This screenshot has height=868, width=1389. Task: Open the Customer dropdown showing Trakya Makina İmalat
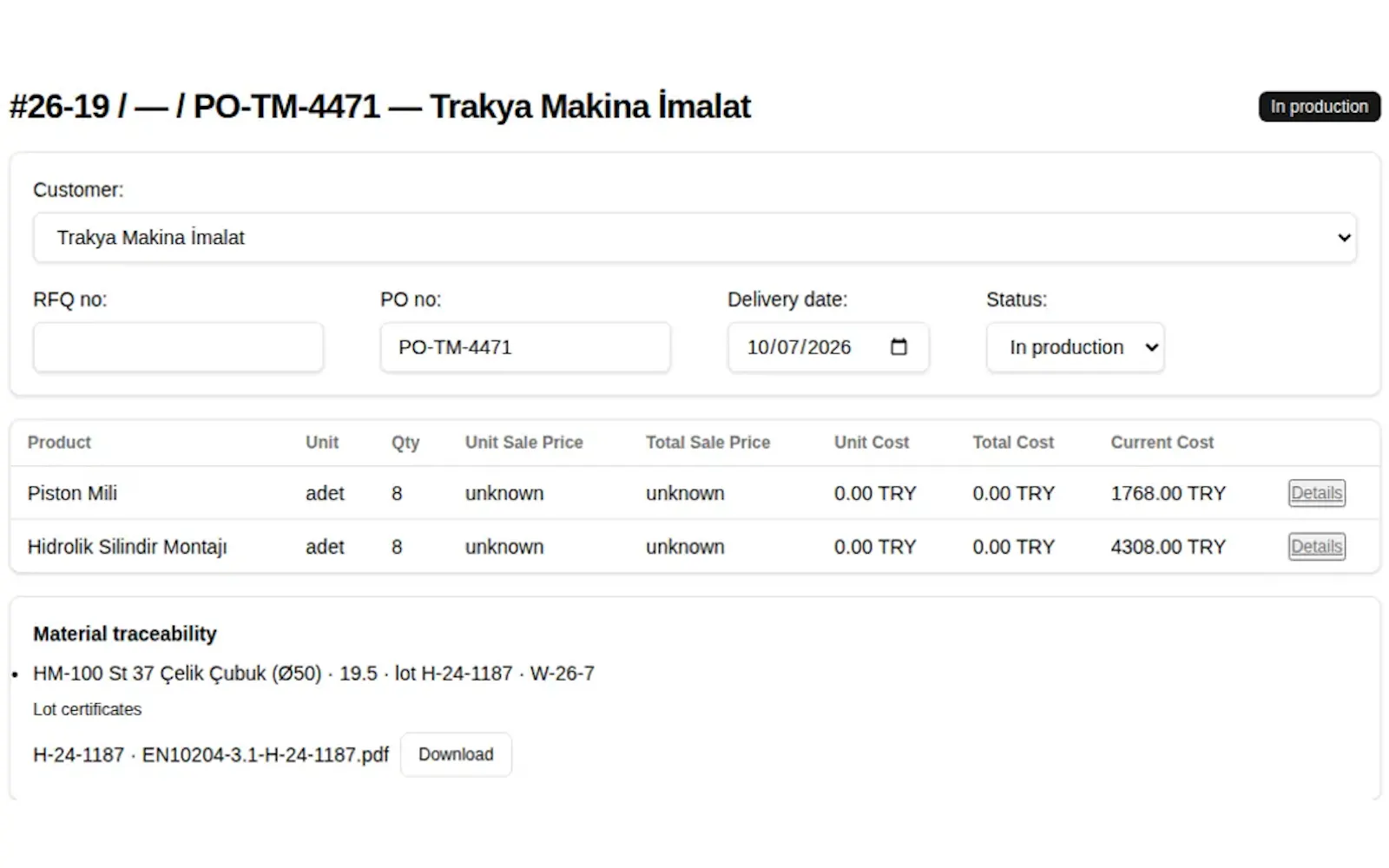coord(694,238)
